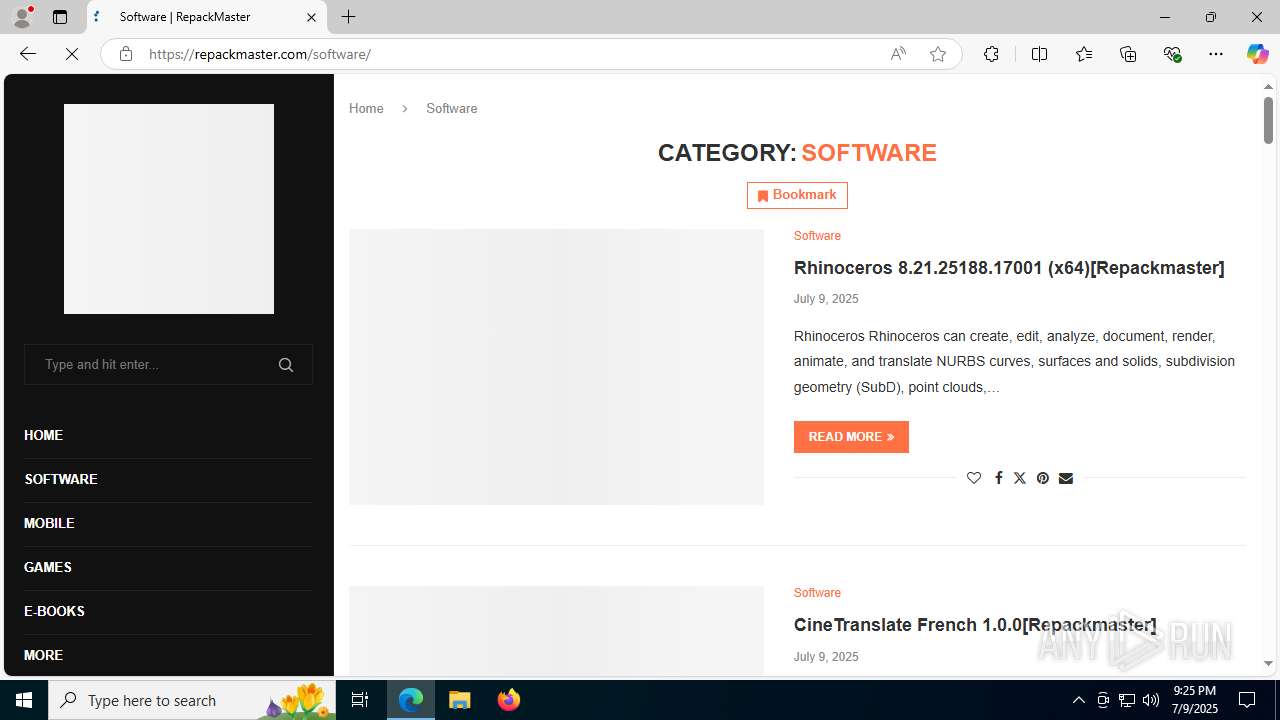Viewport: 1280px width, 720px height.
Task: Click Software category label above Rhinoceros
Action: click(817, 236)
